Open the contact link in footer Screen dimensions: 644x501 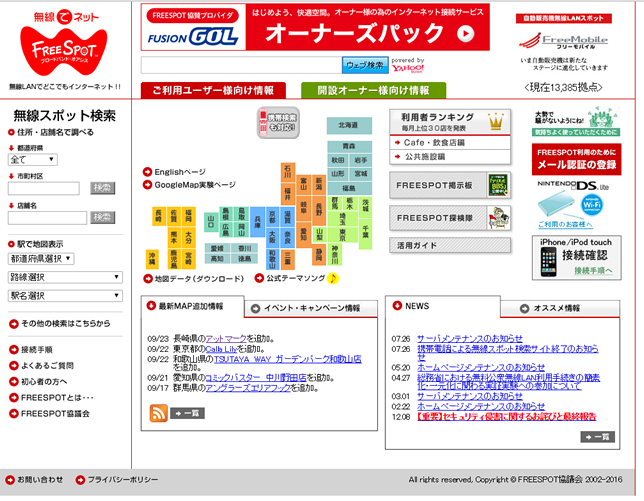coord(34,480)
